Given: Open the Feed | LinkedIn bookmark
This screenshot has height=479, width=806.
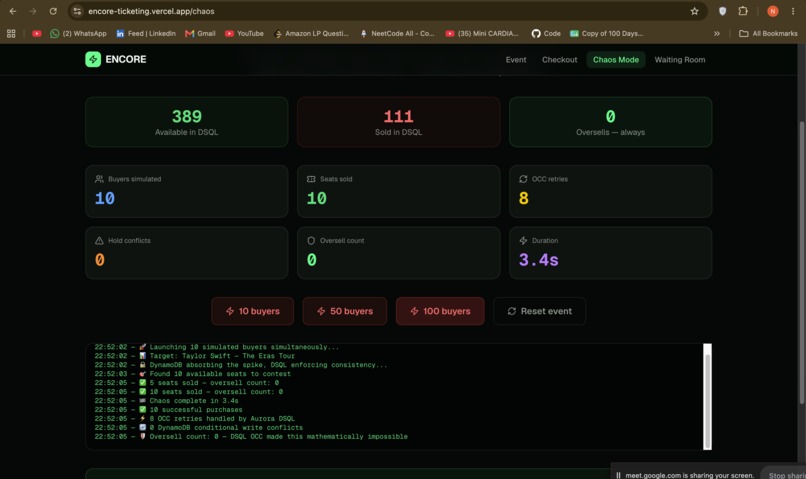Looking at the screenshot, I should pos(146,33).
